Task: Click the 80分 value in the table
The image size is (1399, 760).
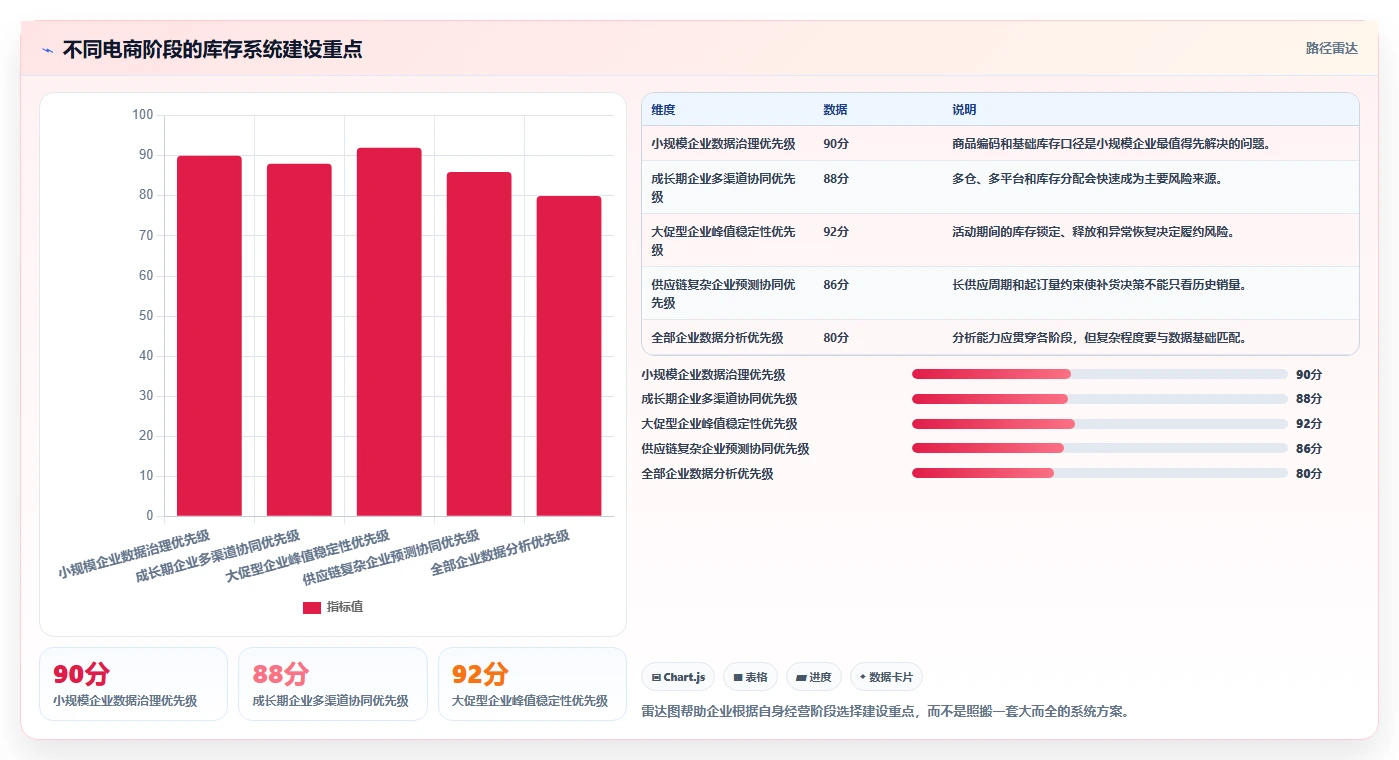Action: [x=836, y=338]
